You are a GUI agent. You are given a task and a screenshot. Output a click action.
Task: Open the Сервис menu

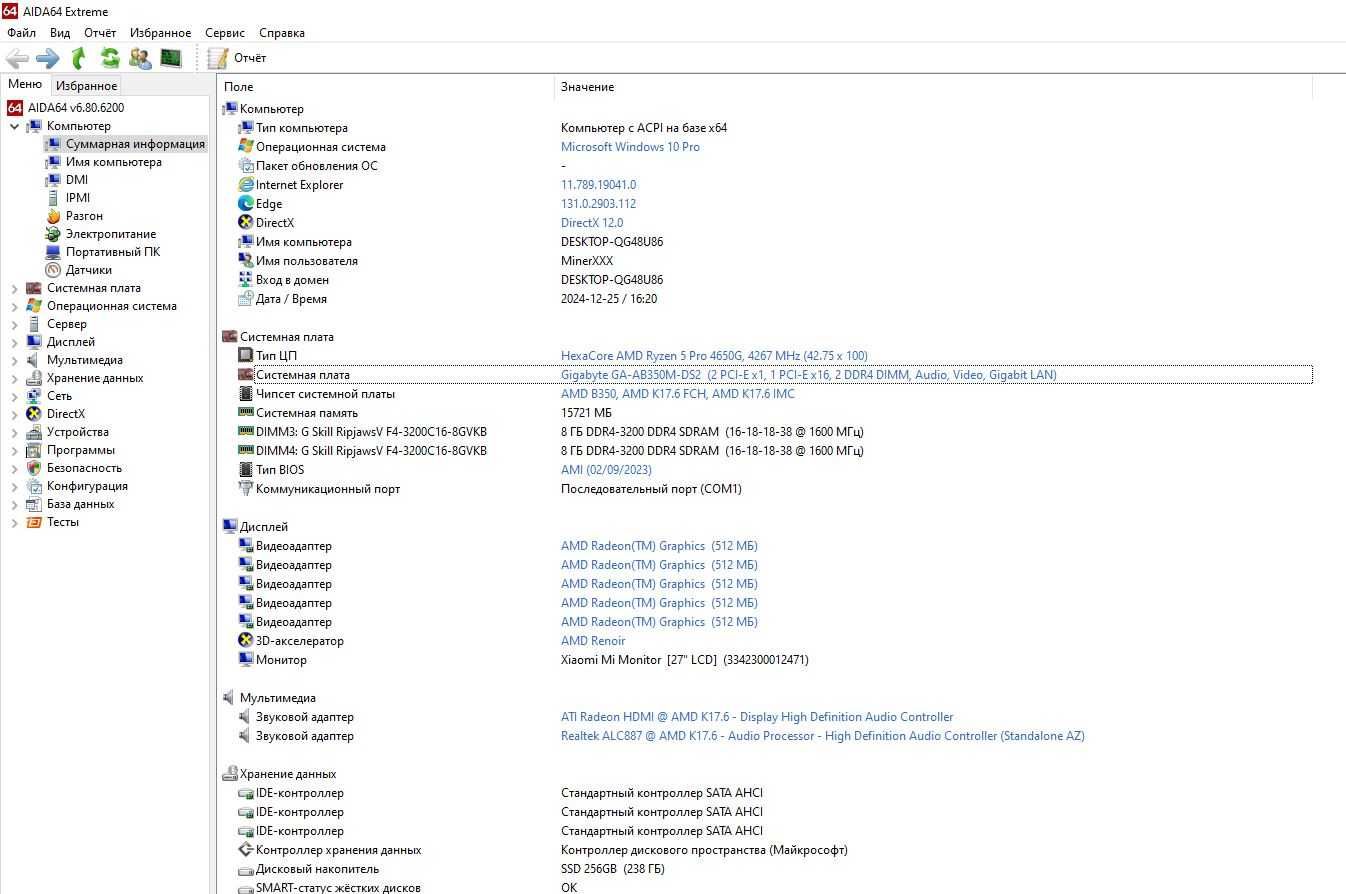point(225,33)
